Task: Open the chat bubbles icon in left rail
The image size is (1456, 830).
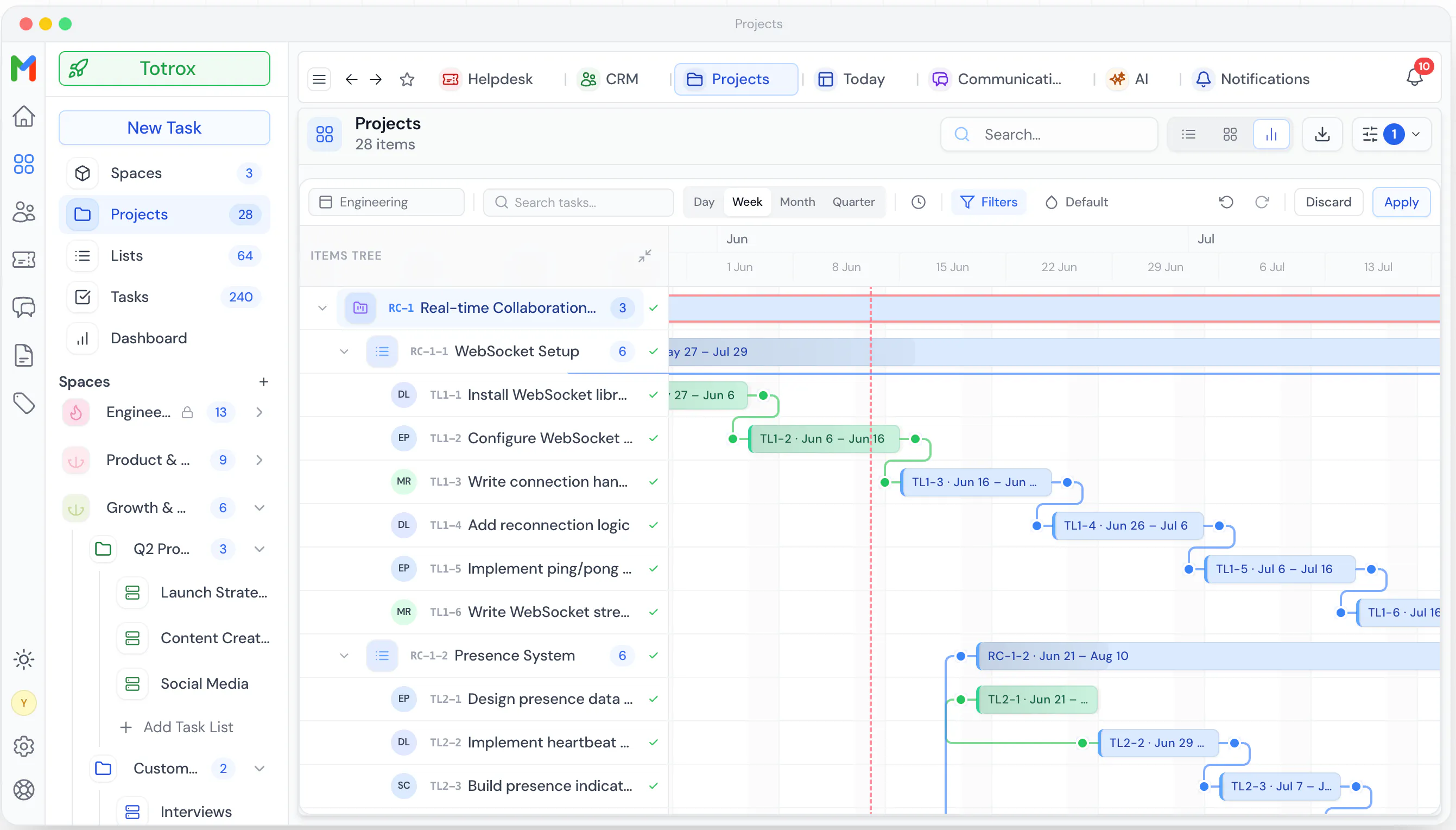Action: (23, 308)
